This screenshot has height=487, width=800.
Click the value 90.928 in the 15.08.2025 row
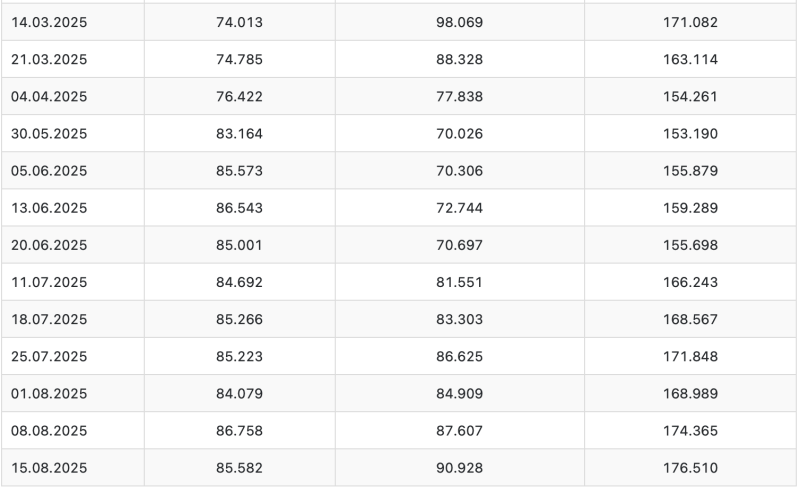(459, 468)
